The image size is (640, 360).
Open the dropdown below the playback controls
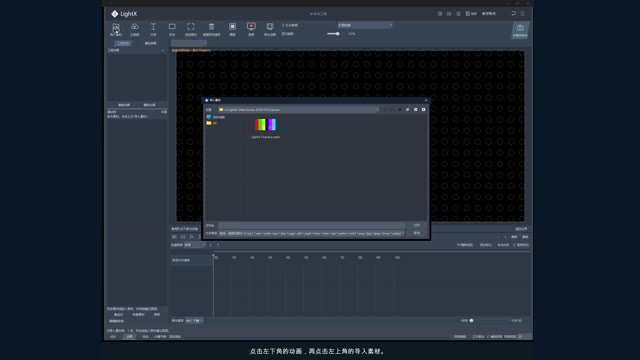tap(195, 245)
